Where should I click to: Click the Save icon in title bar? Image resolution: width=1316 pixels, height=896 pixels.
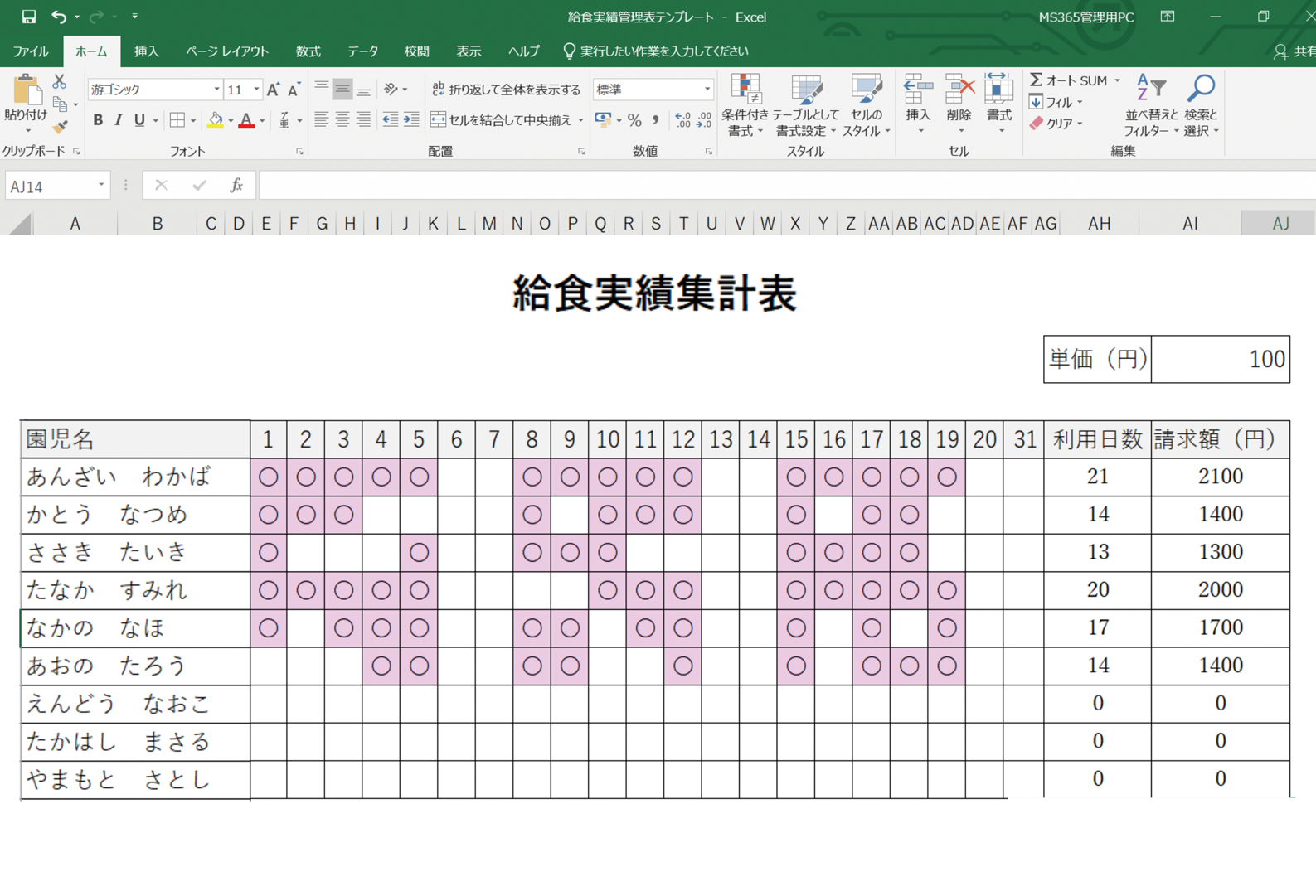point(28,17)
